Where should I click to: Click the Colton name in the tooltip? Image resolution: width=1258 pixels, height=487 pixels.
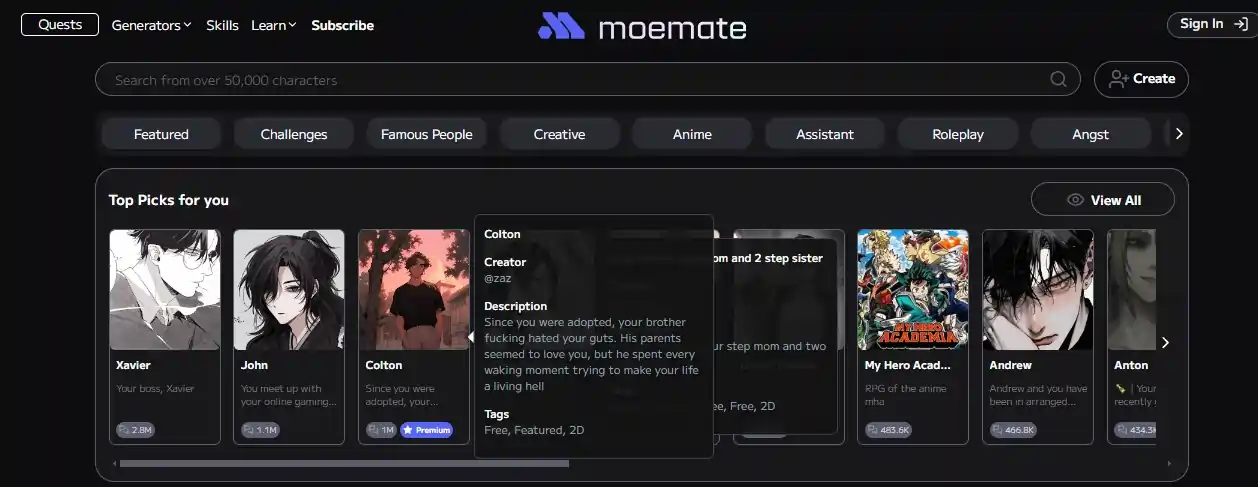(x=502, y=234)
